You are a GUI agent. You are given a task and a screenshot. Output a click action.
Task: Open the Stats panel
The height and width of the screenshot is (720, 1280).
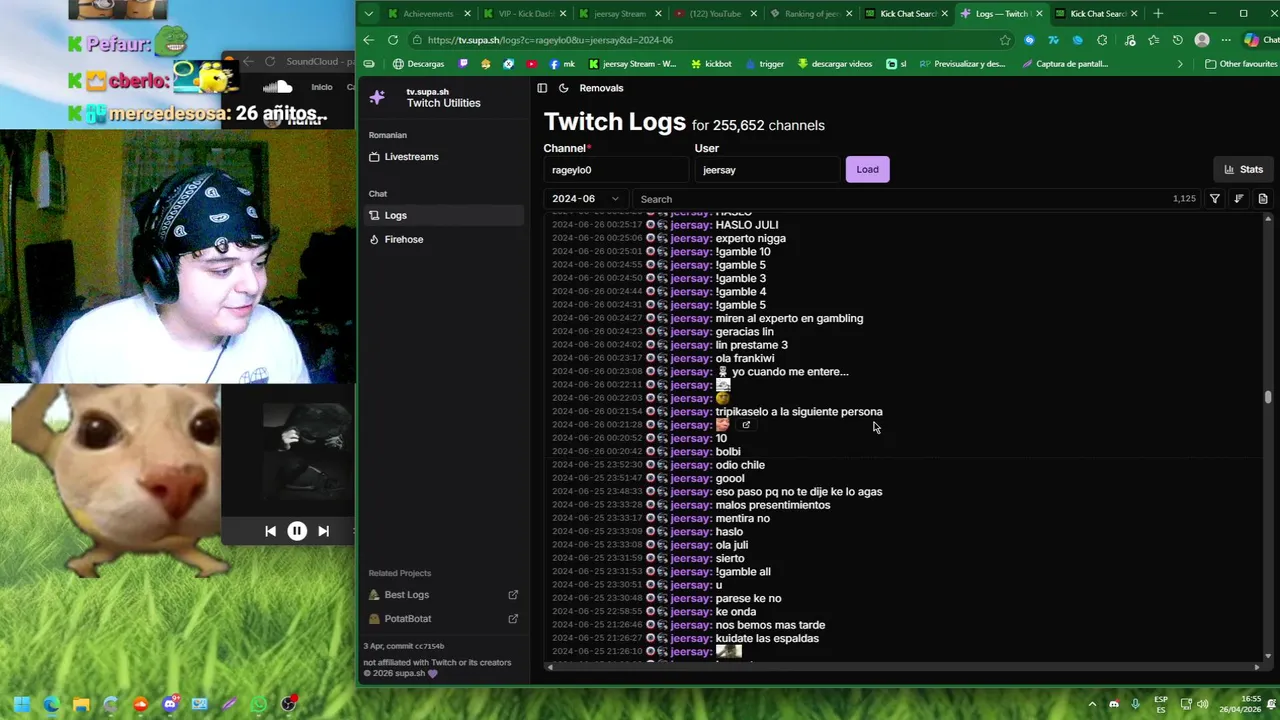(1243, 169)
